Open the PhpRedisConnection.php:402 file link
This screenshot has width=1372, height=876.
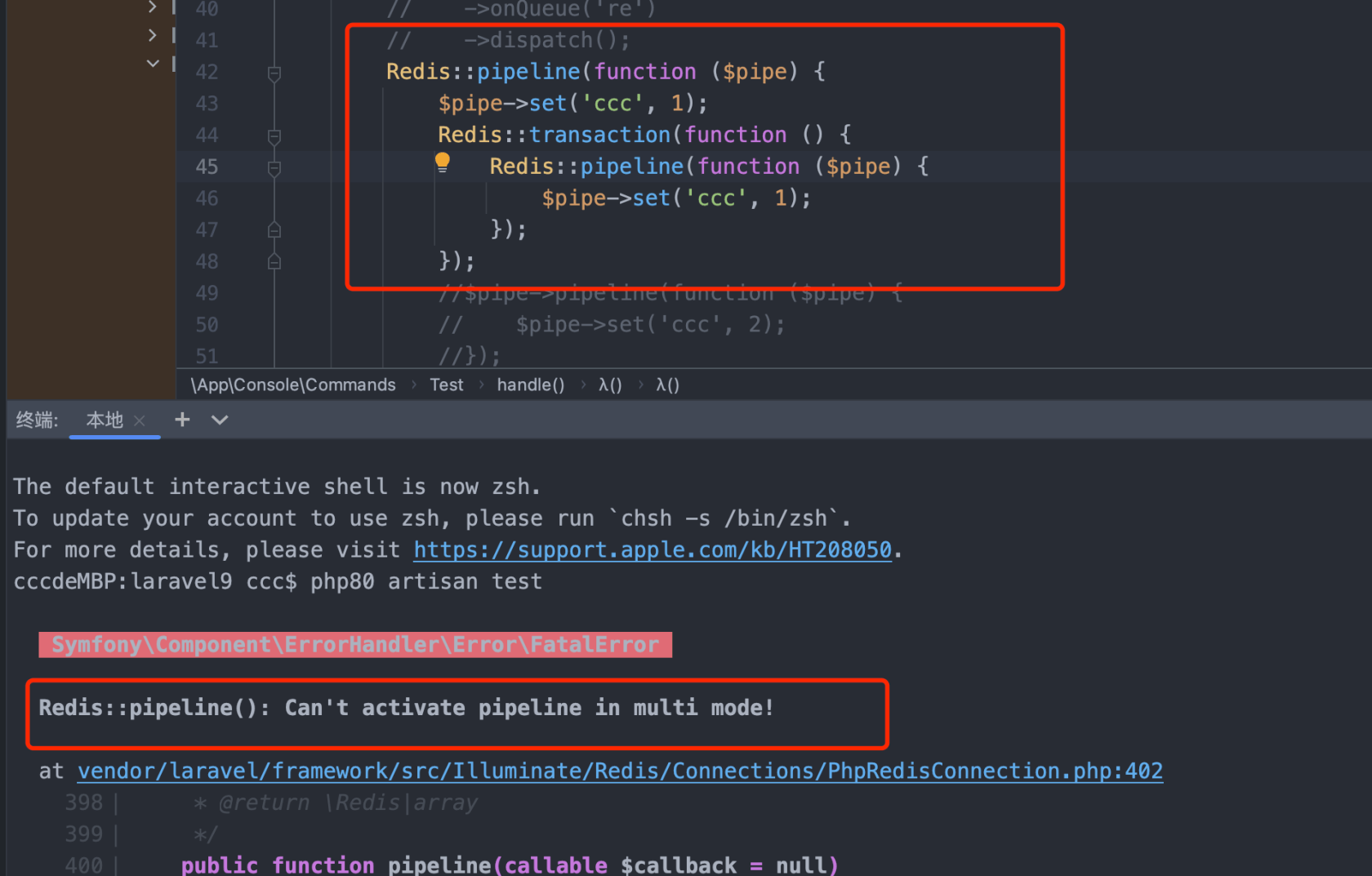pos(620,771)
